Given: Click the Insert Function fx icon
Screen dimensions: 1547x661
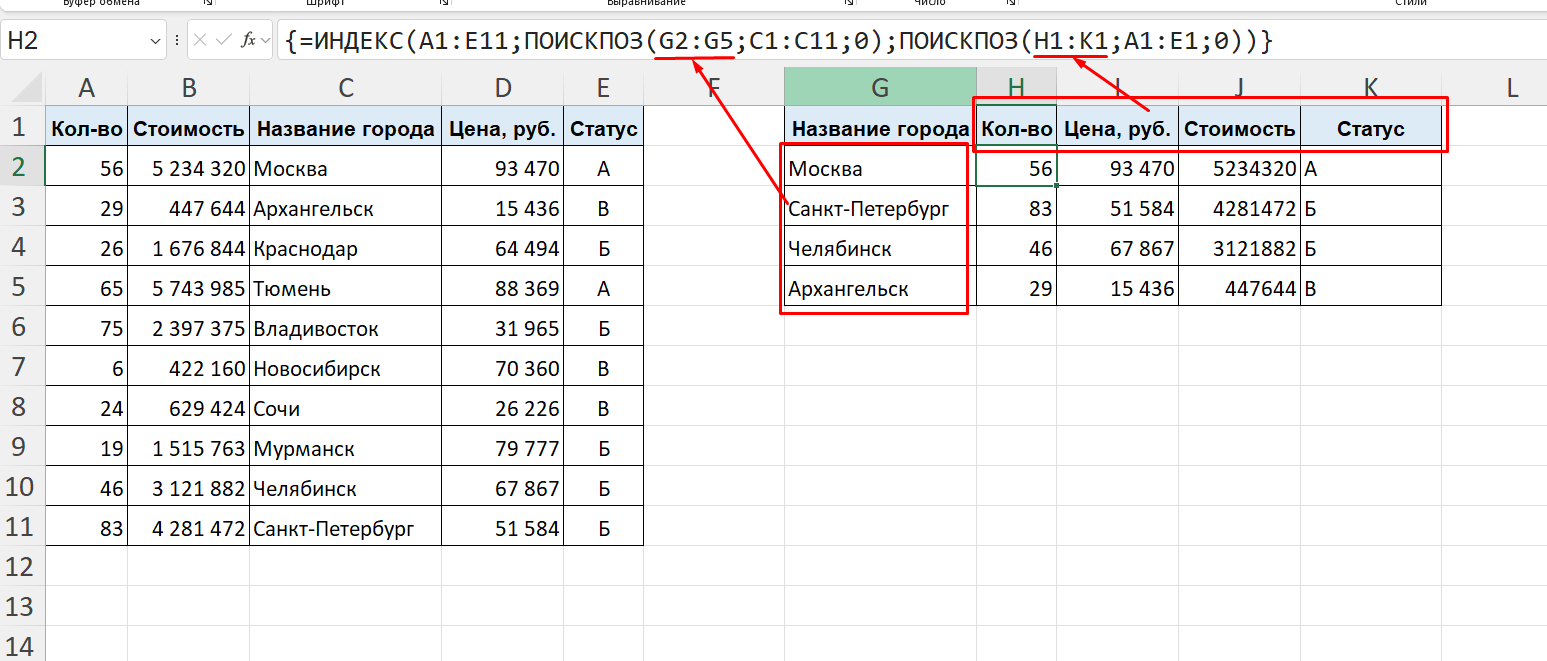Looking at the screenshot, I should pyautogui.click(x=250, y=41).
